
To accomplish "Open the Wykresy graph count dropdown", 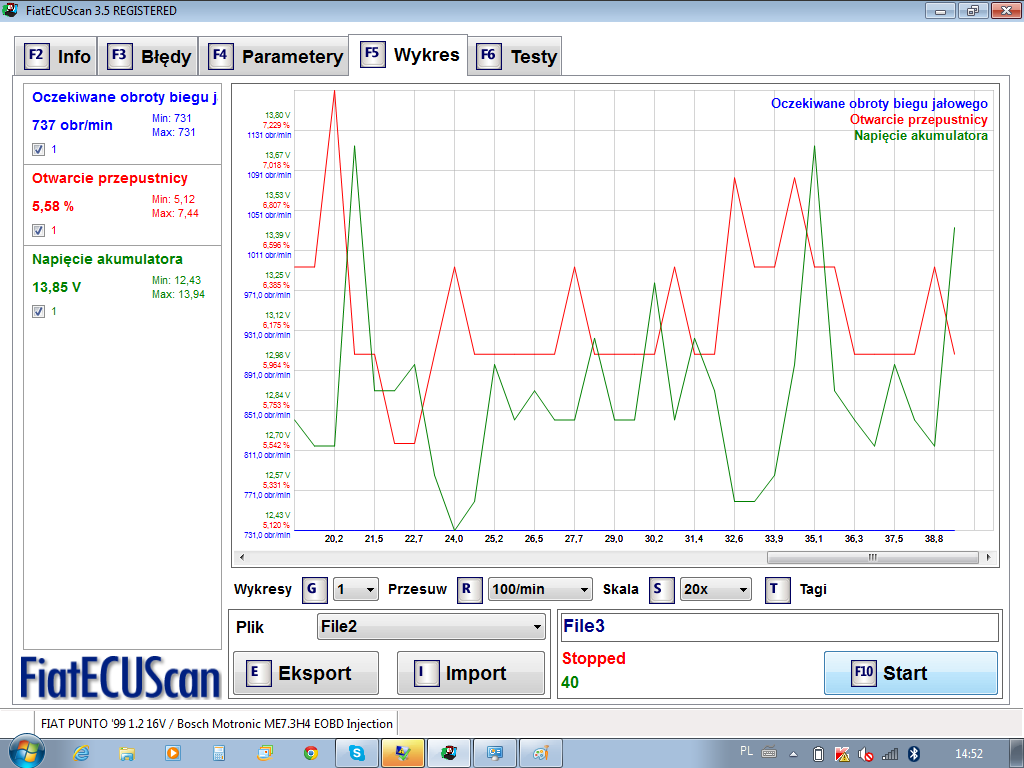I will coord(355,589).
